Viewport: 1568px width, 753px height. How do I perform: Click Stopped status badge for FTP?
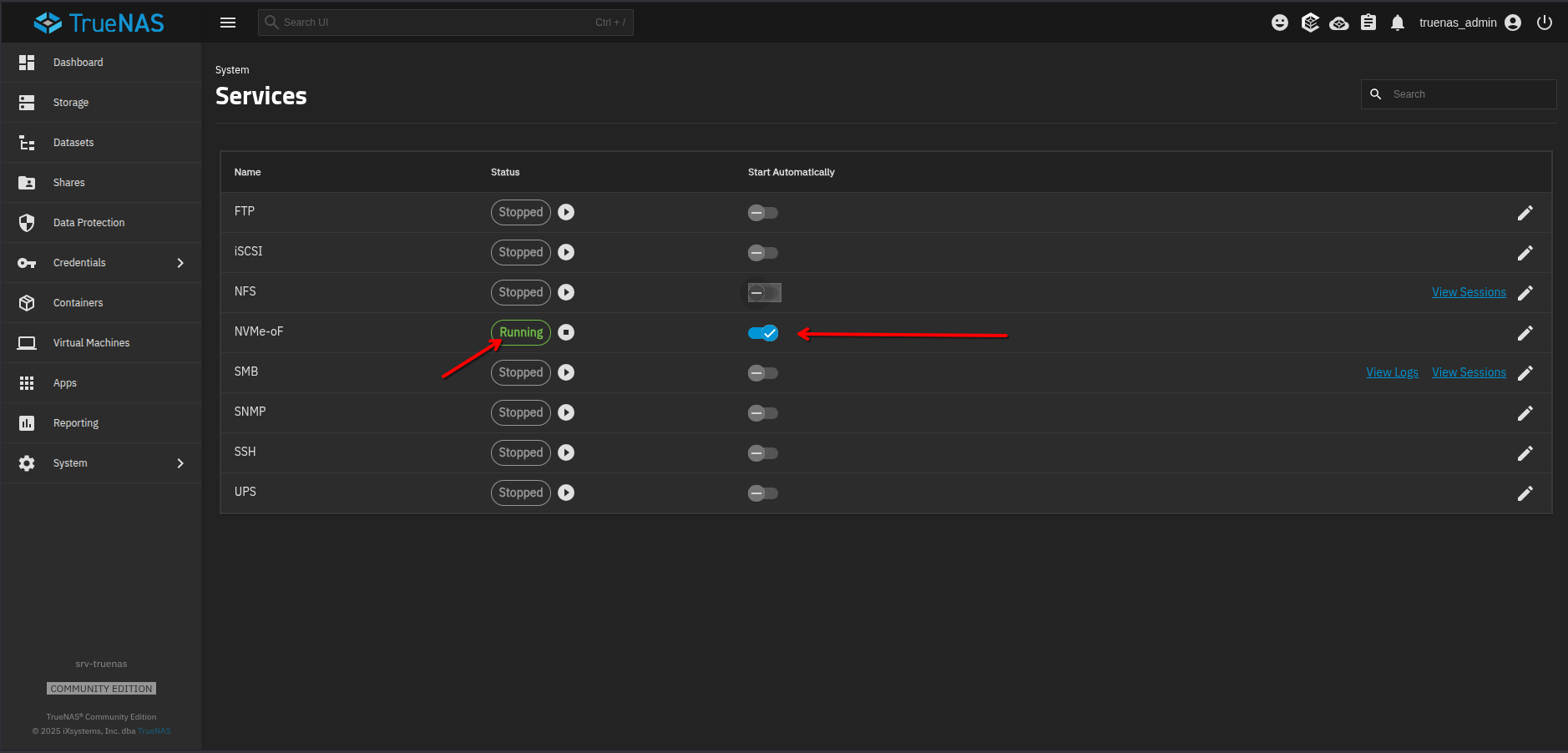(521, 212)
